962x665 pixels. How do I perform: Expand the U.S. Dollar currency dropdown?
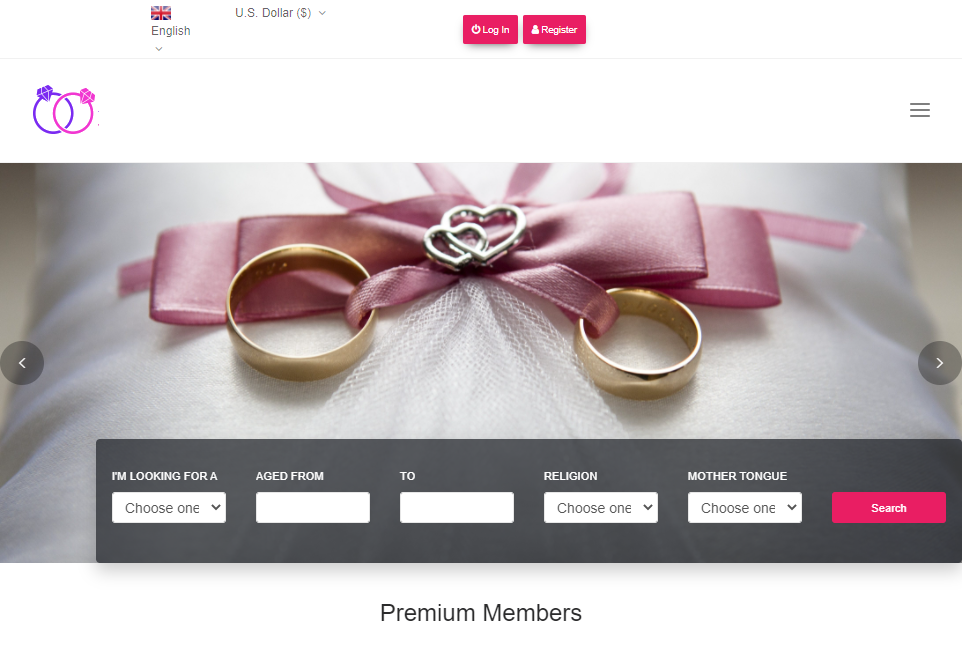coord(280,13)
